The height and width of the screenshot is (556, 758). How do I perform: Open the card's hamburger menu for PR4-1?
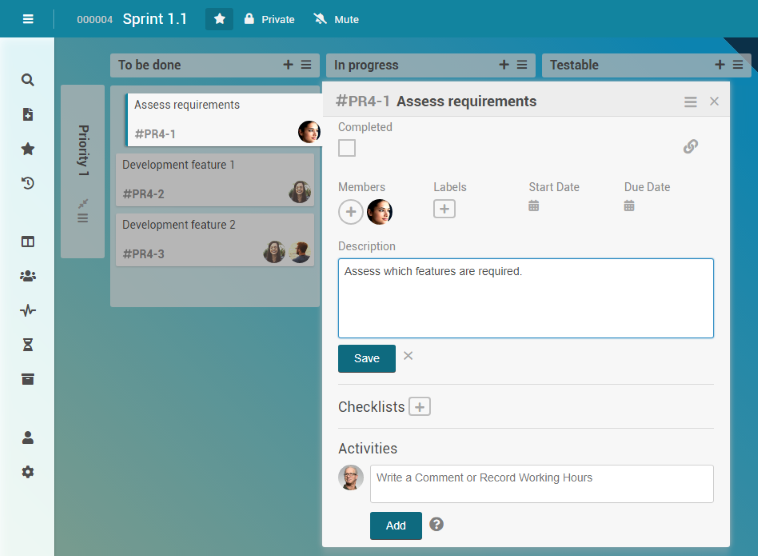click(x=690, y=102)
